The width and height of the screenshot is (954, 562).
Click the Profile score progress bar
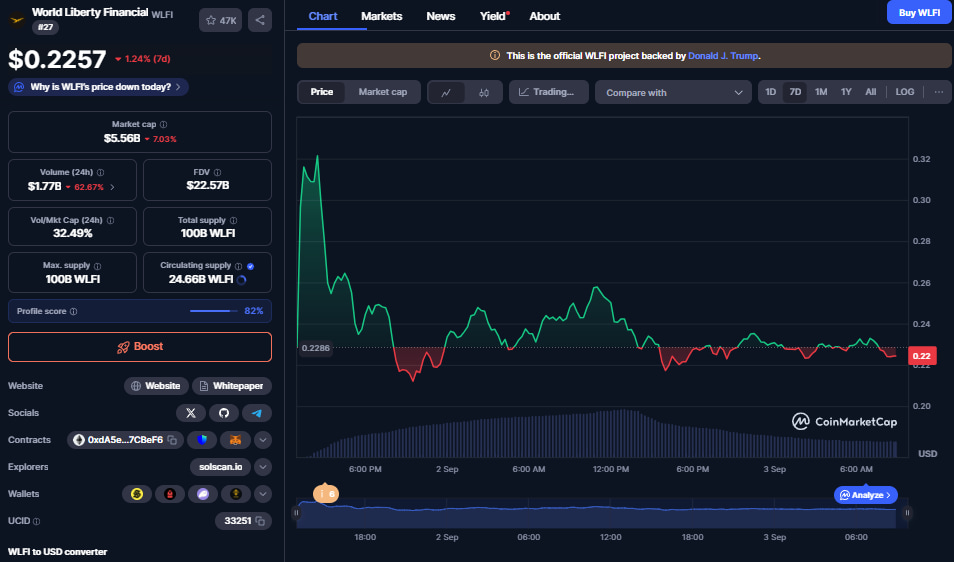pos(214,311)
